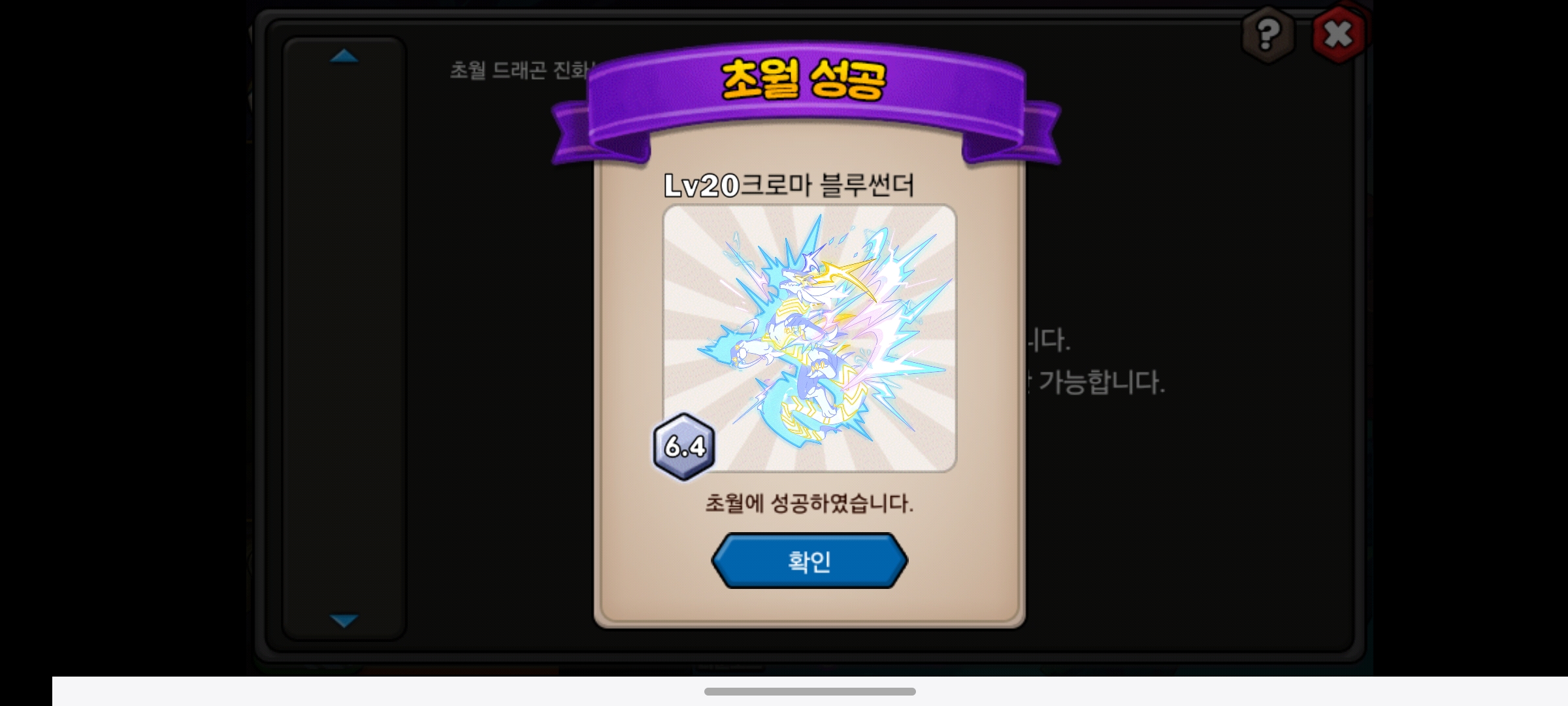
Task: Click the 6.4 hexagon grade badge
Action: (684, 447)
